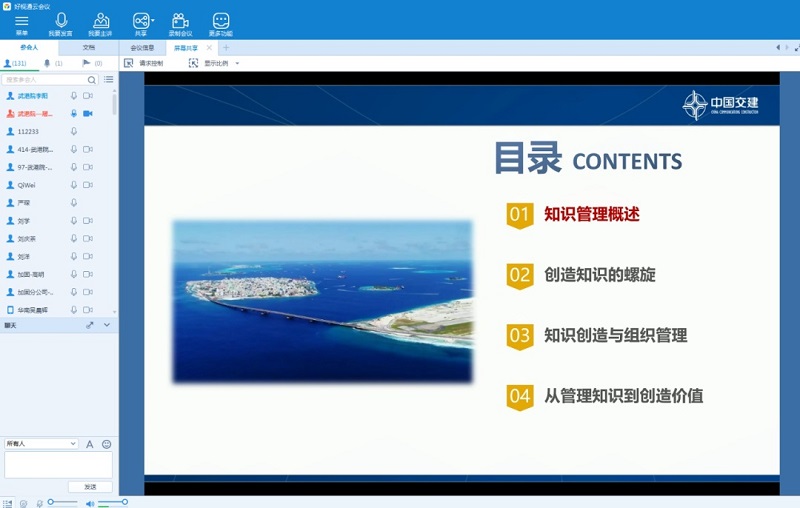Pop out the chat panel

click(x=90, y=325)
